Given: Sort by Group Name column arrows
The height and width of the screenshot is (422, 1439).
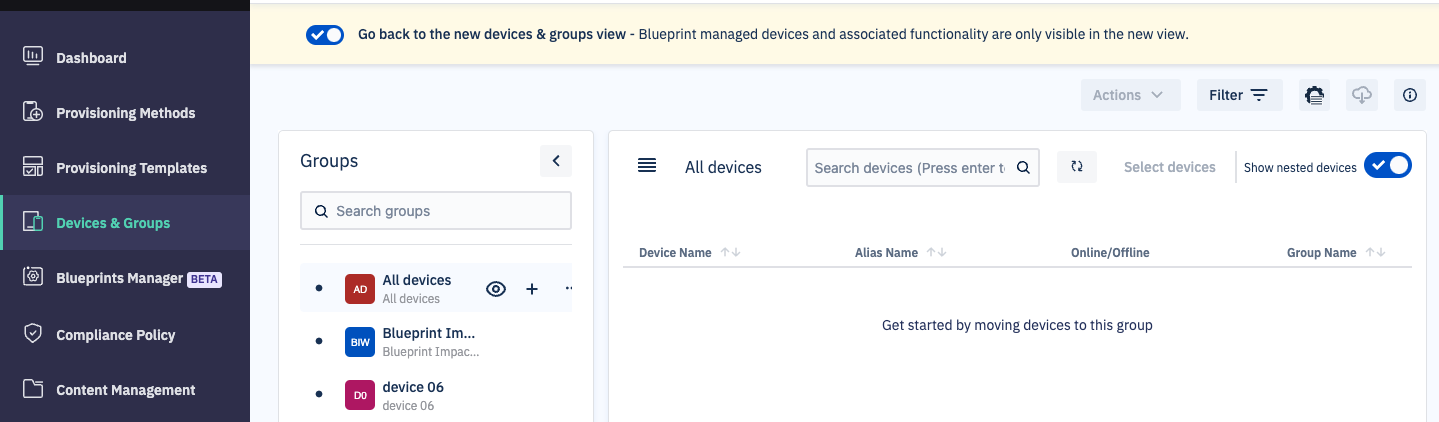Looking at the screenshot, I should click(x=1375, y=253).
